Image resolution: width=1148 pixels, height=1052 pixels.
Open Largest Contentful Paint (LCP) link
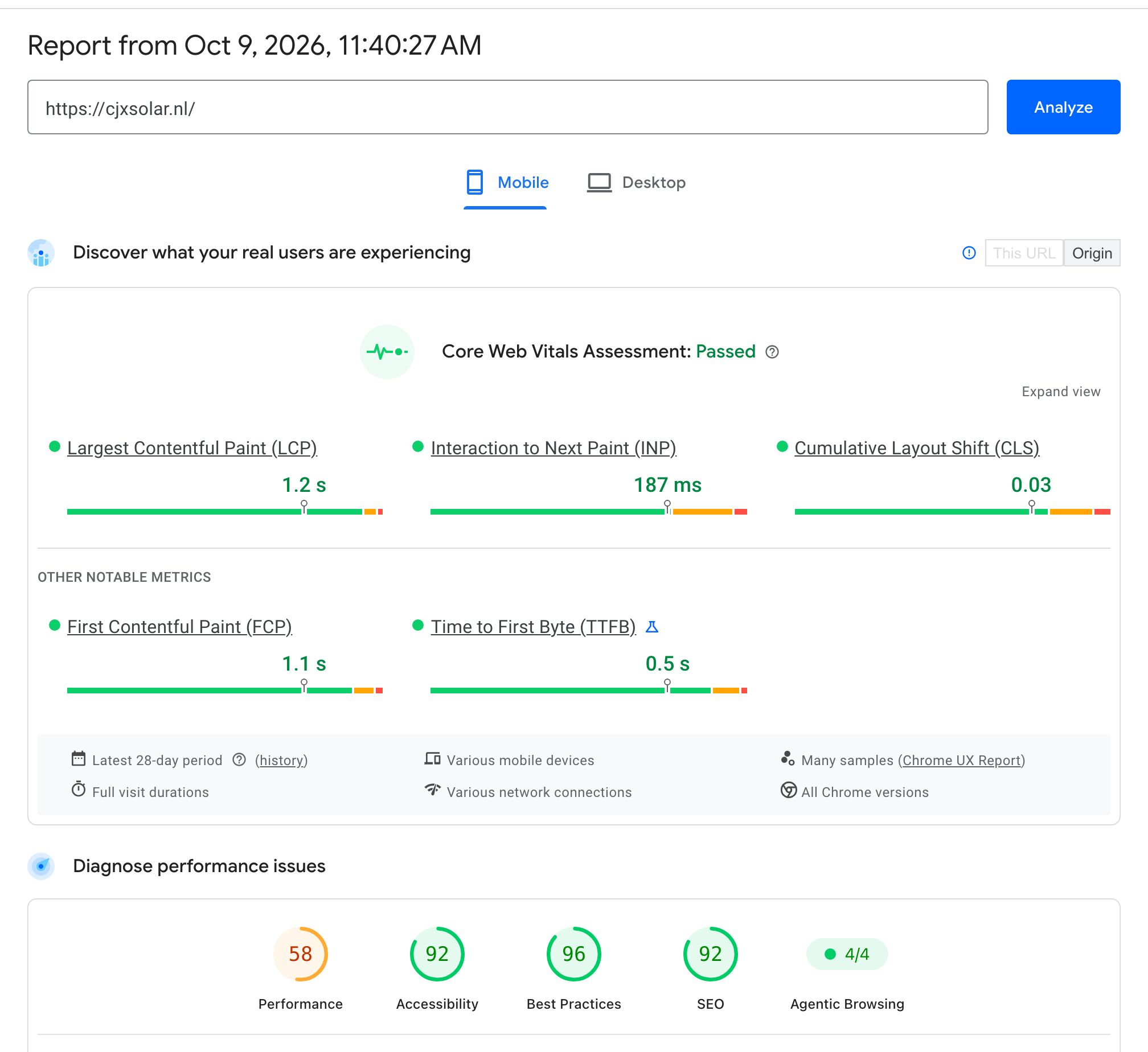click(x=192, y=448)
